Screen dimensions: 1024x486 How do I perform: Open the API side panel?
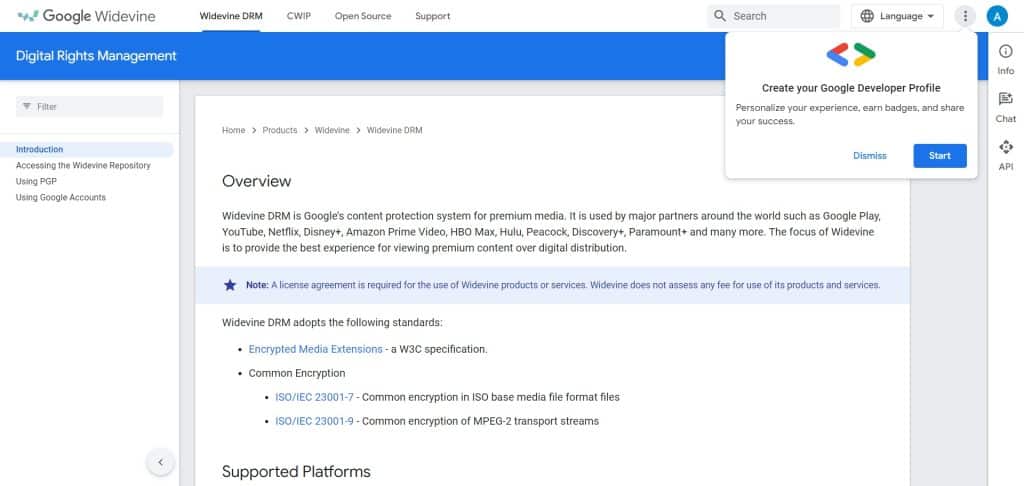(x=1006, y=155)
